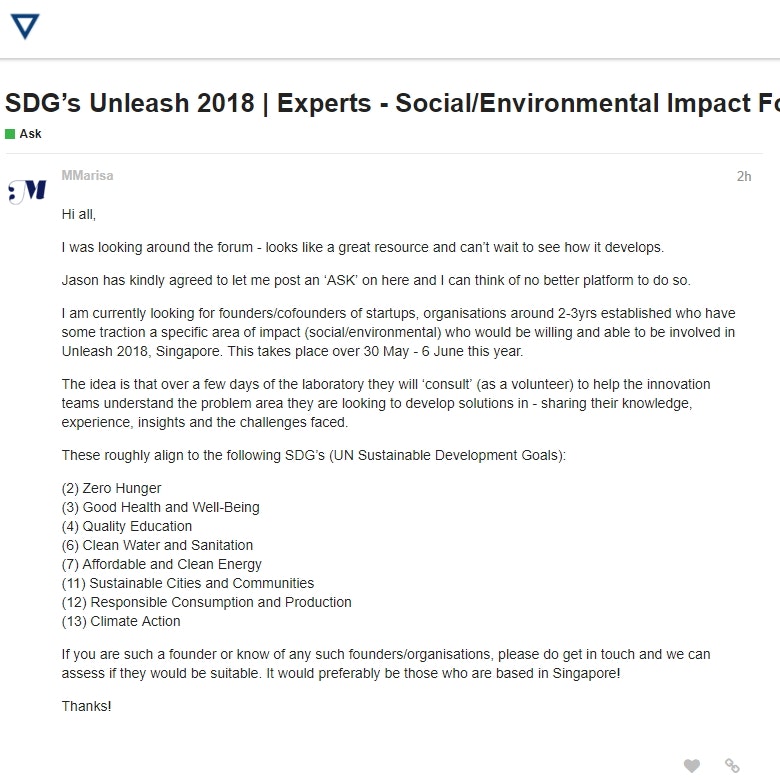The width and height of the screenshot is (780, 780).
Task: Click the "(4) Quality Education" line
Action: click(x=127, y=526)
